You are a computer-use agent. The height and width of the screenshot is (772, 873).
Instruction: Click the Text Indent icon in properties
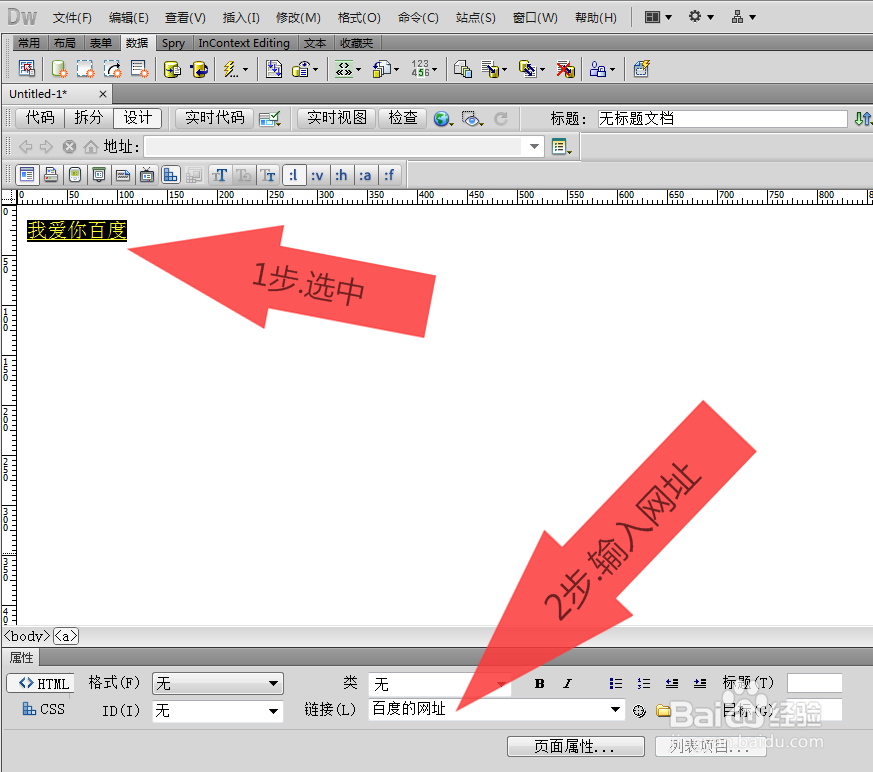point(700,684)
